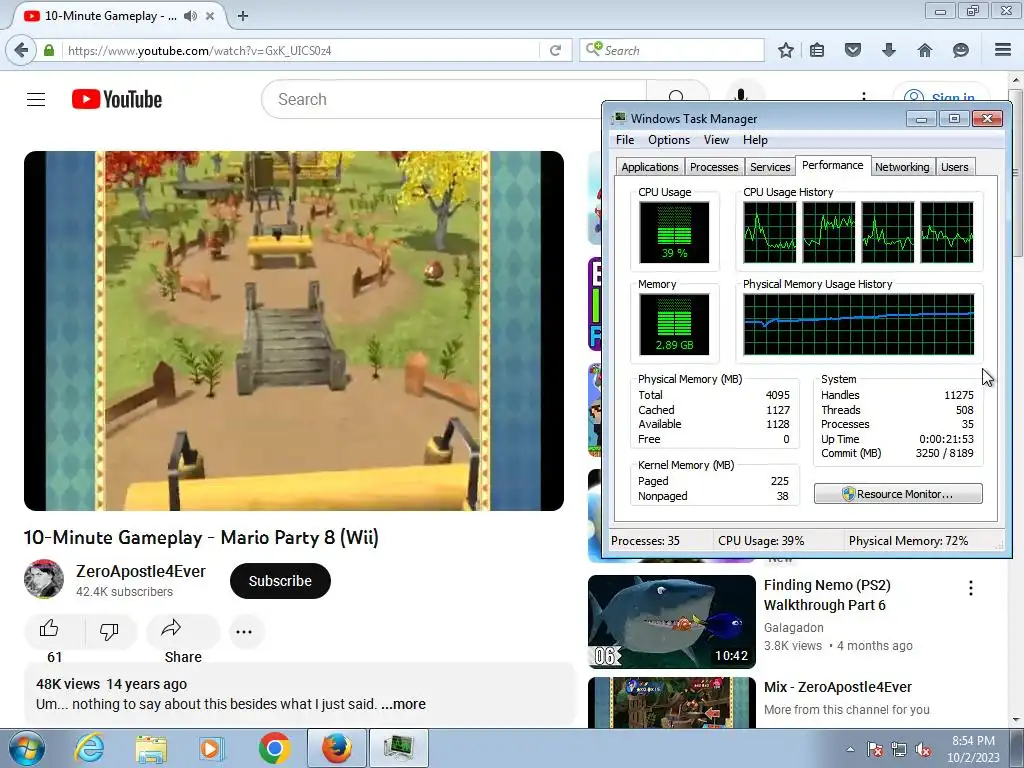Image resolution: width=1024 pixels, height=768 pixels.
Task: Switch to the Services tab
Action: click(x=770, y=167)
